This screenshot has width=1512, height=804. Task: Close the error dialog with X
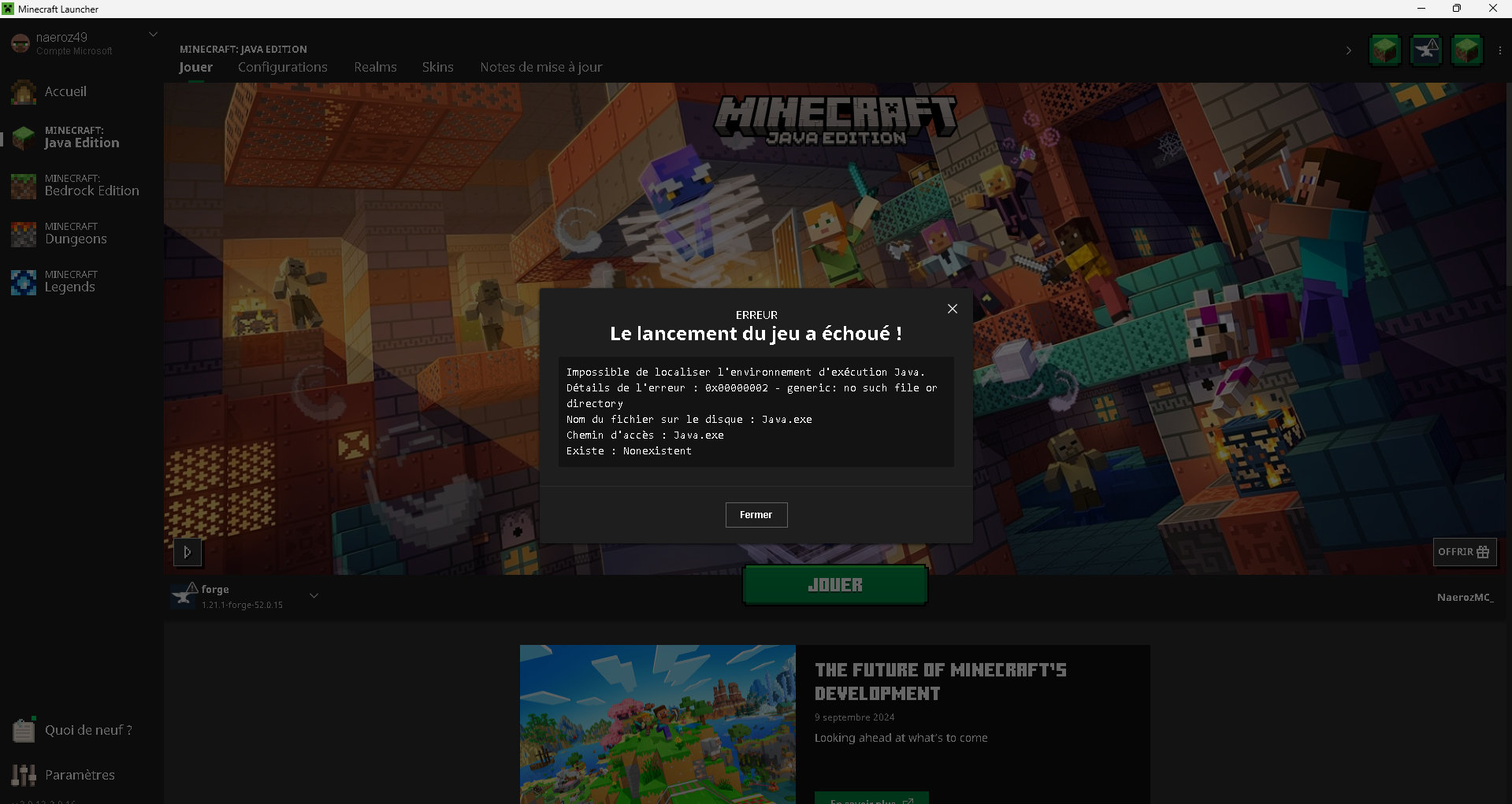[x=952, y=309]
